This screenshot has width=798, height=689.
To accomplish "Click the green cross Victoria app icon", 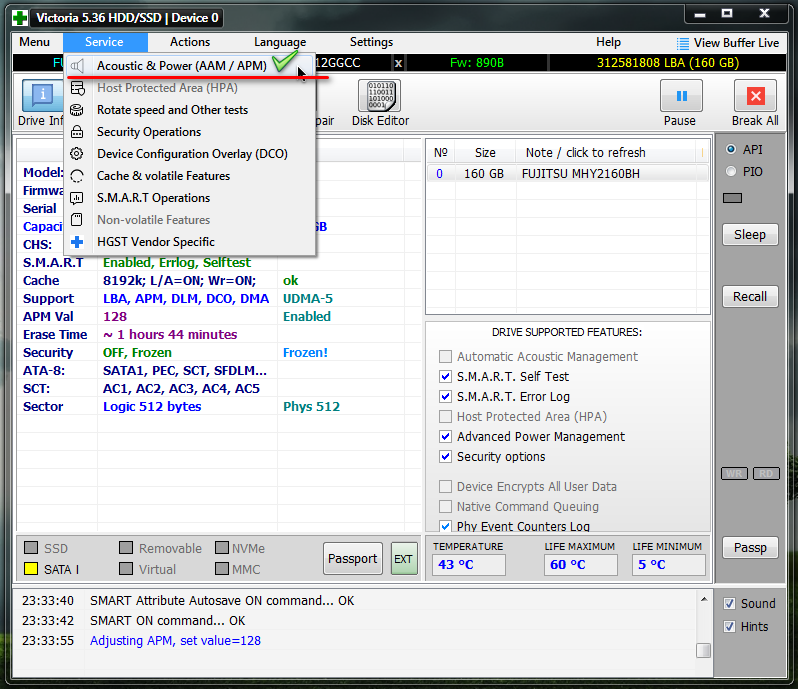I will pos(20,18).
